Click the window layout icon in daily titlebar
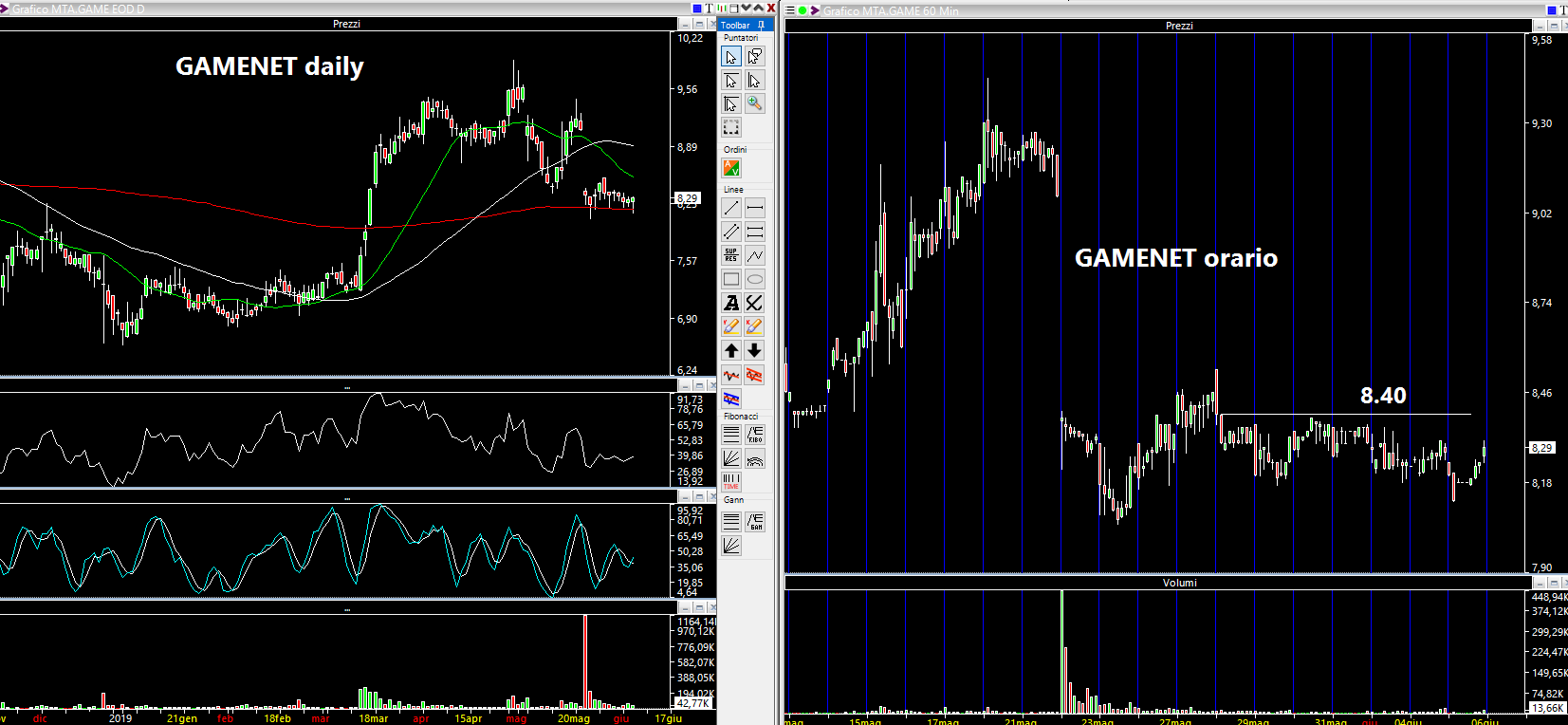The width and height of the screenshot is (1568, 725). pos(733,9)
